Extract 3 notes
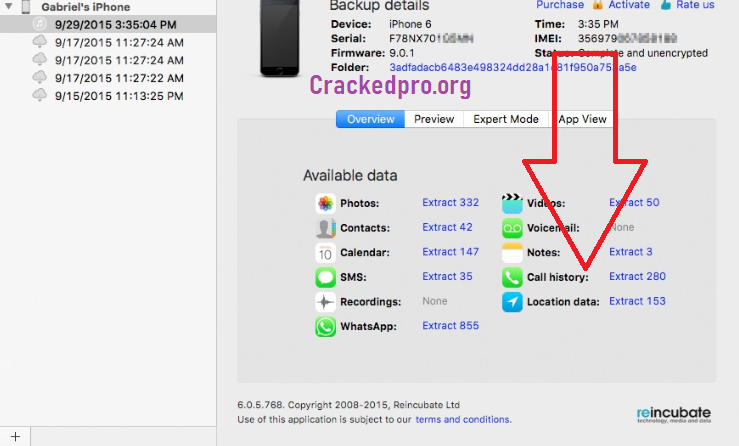The height and width of the screenshot is (446, 739). (x=631, y=252)
